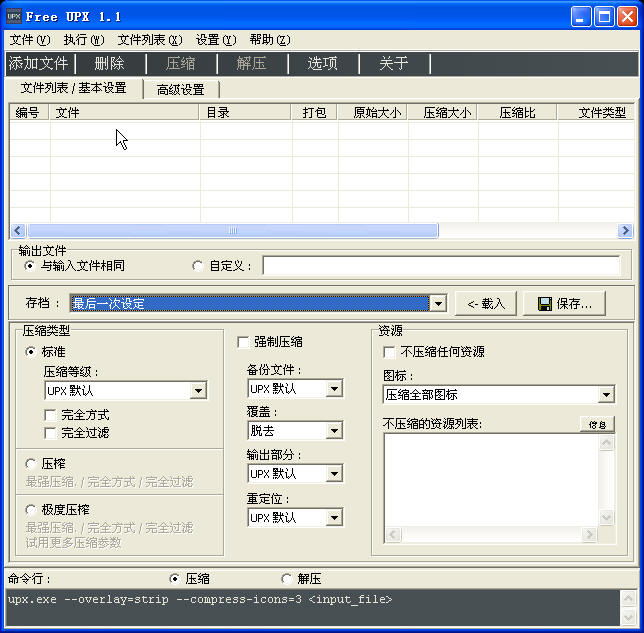The image size is (644, 633).
Task: Click the small info button above resource list
Action: click(597, 424)
